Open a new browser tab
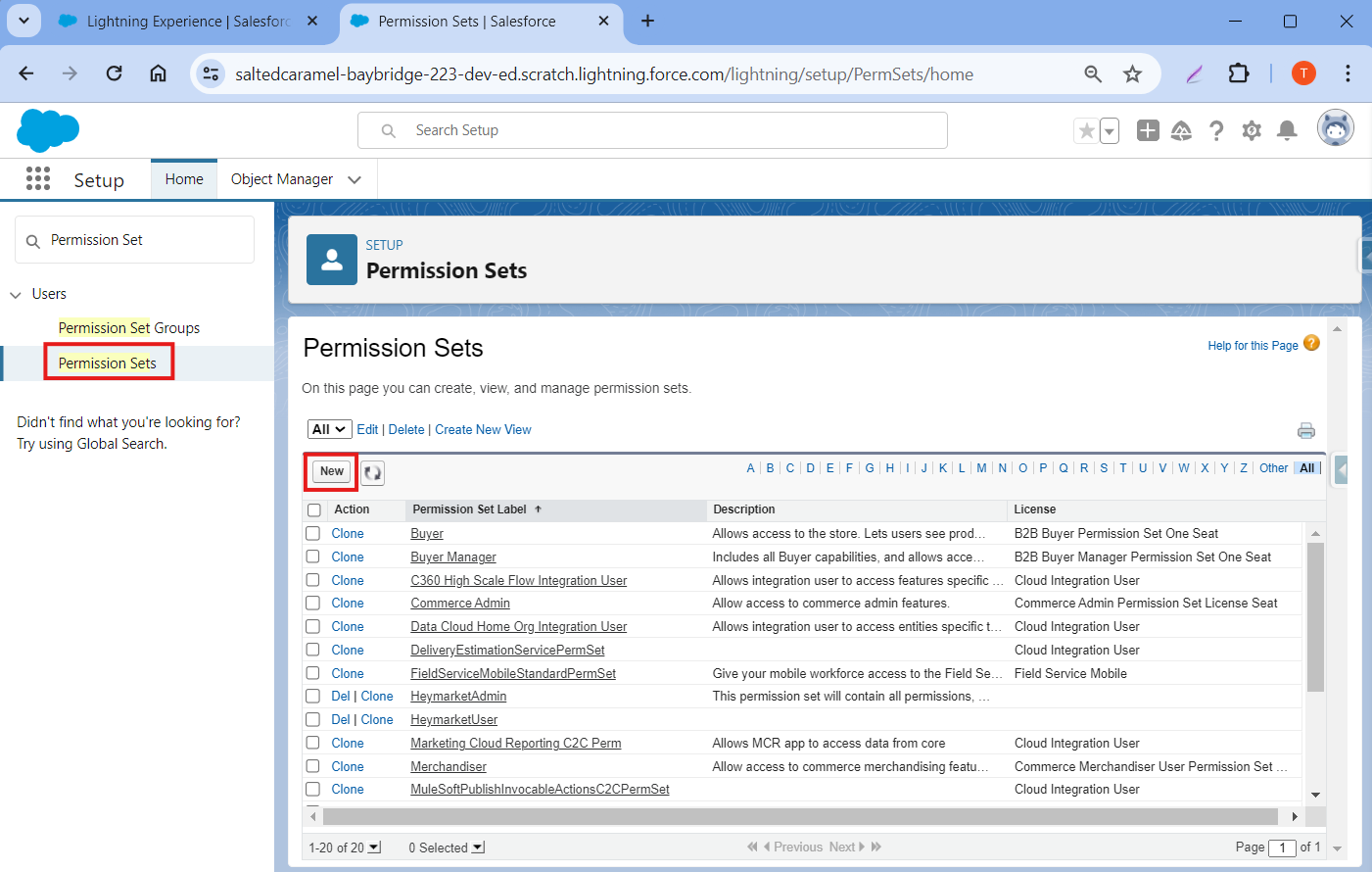The image size is (1372, 872). pyautogui.click(x=647, y=21)
